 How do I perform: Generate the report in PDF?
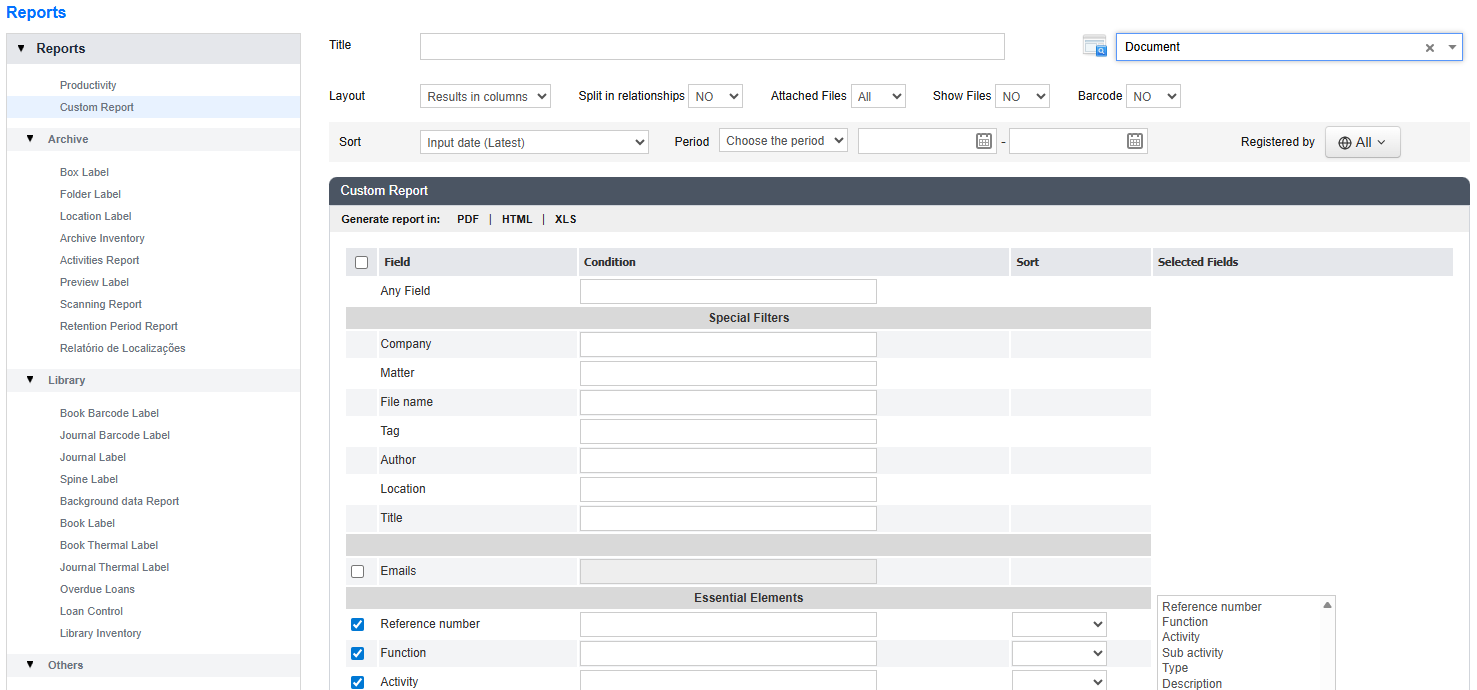[468, 219]
